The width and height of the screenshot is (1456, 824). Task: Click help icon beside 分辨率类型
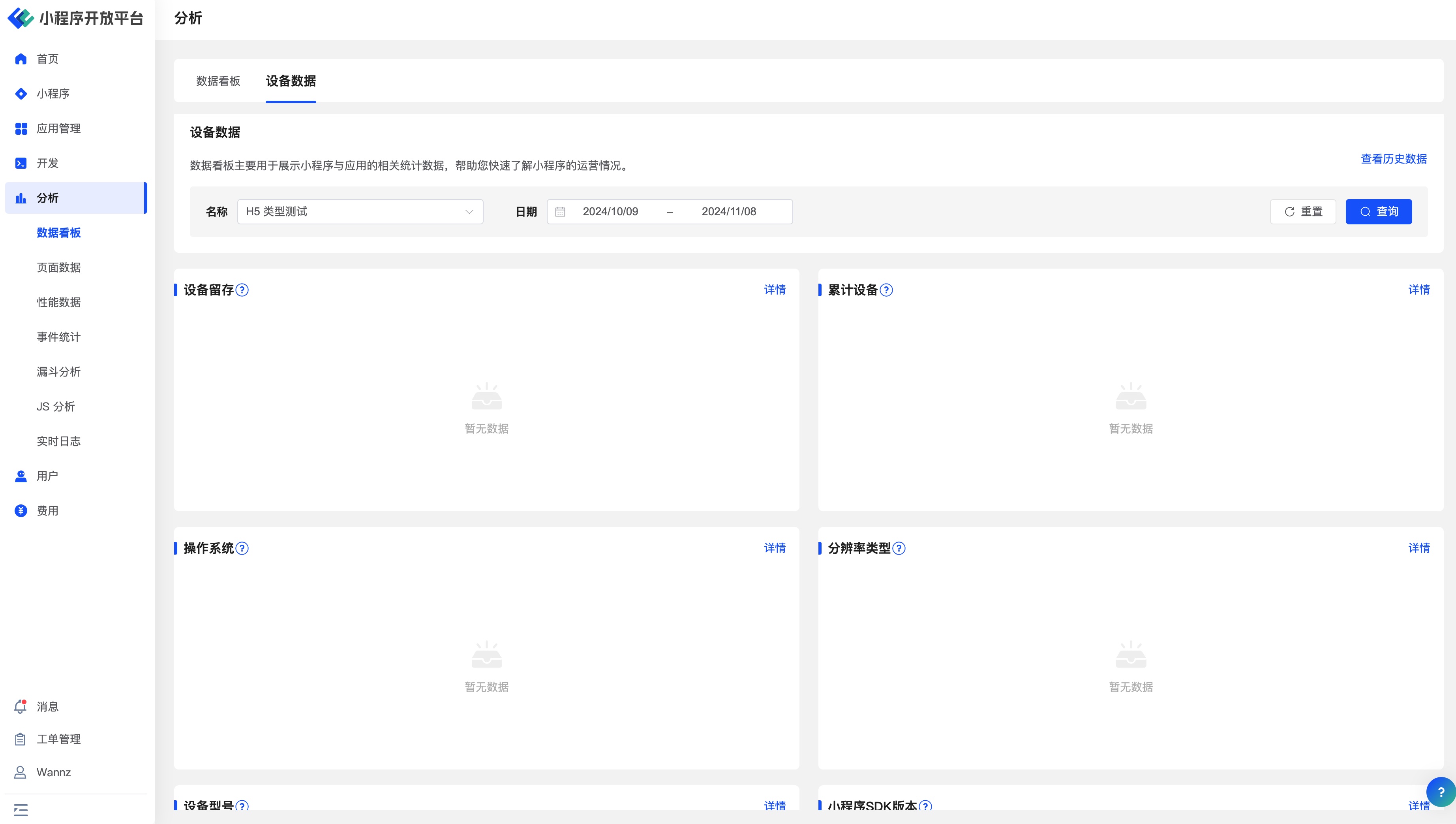tap(899, 548)
